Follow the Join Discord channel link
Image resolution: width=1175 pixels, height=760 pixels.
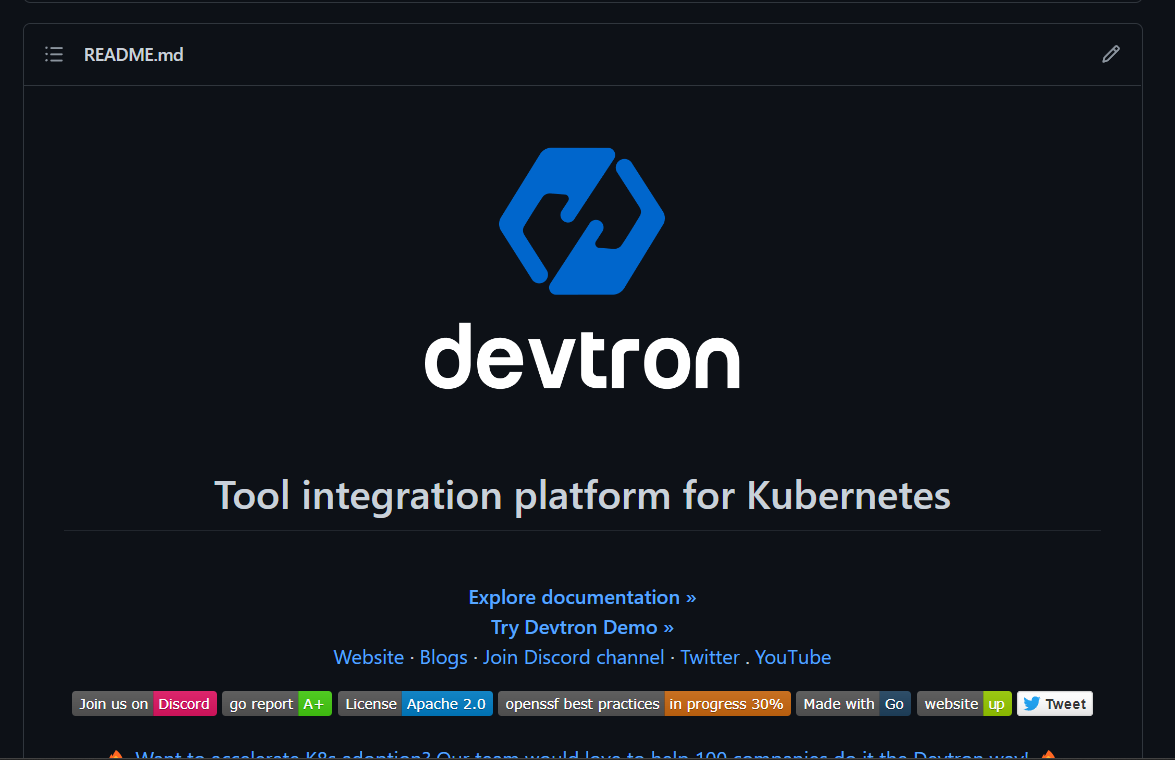pos(573,657)
